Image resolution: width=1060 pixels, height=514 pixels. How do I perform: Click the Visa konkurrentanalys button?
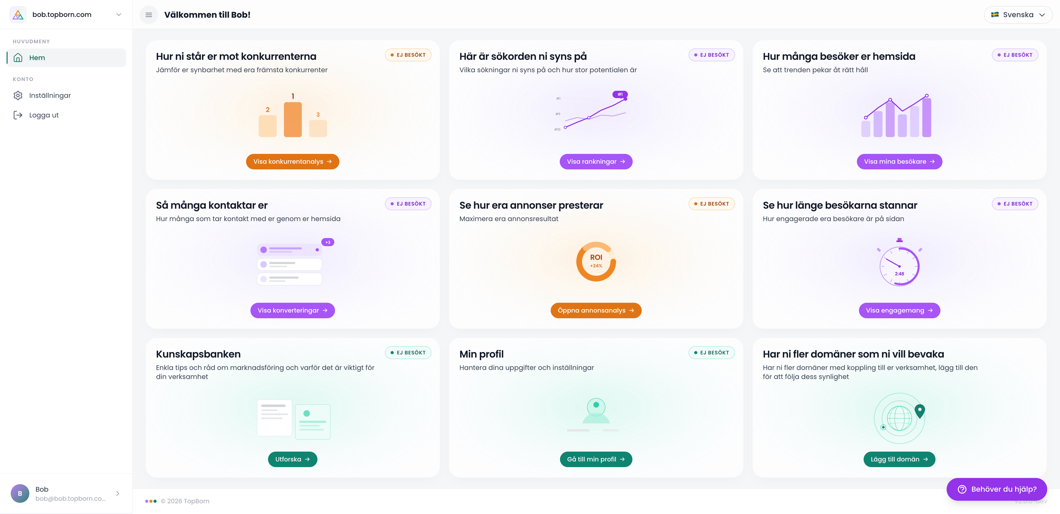[293, 162]
